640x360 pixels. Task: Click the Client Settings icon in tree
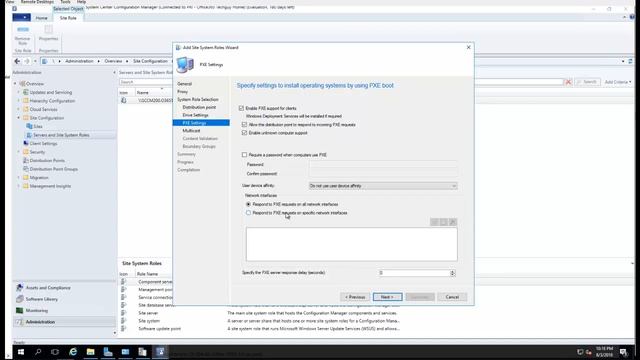pos(26,143)
